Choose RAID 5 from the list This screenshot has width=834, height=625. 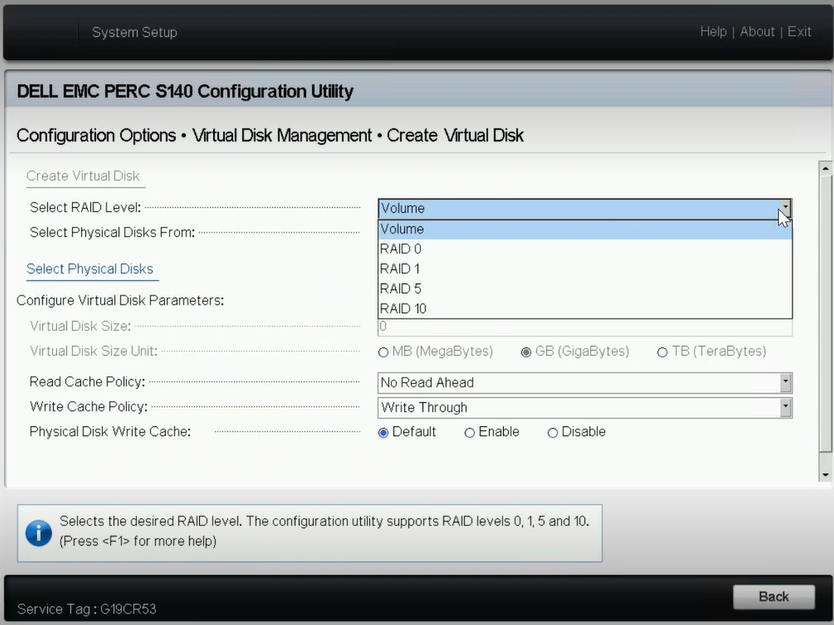tap(585, 289)
